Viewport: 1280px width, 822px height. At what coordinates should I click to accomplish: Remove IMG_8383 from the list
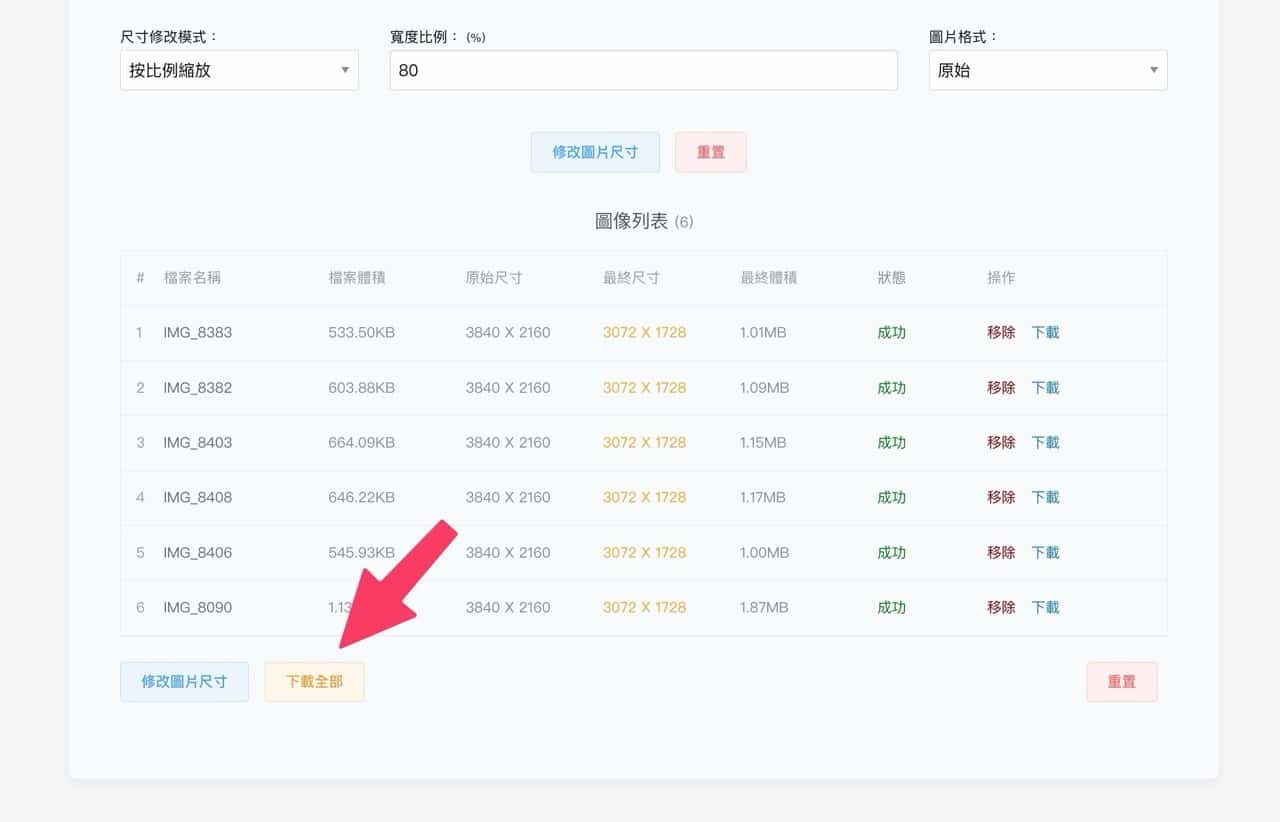(x=1001, y=333)
